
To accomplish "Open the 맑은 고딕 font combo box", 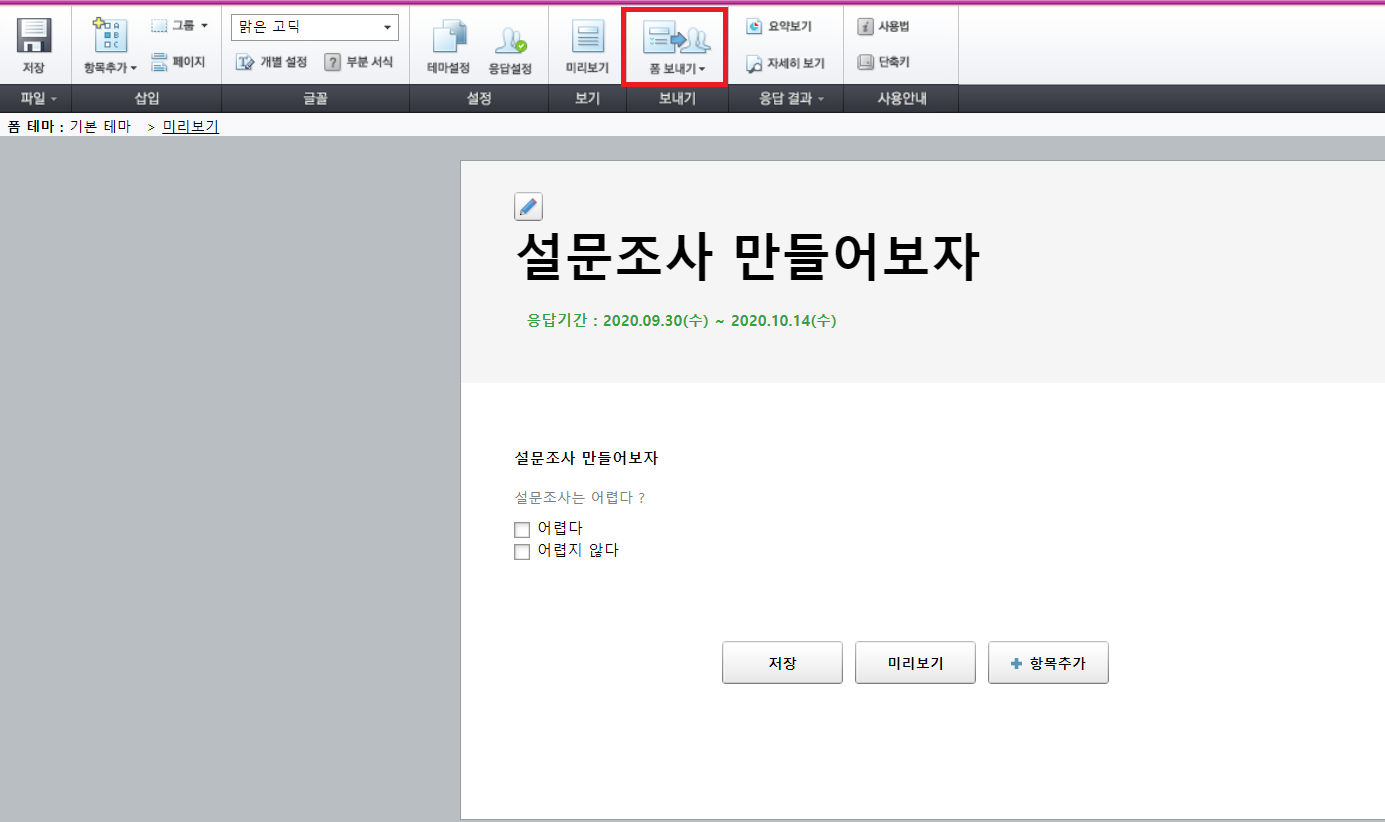I will click(314, 27).
